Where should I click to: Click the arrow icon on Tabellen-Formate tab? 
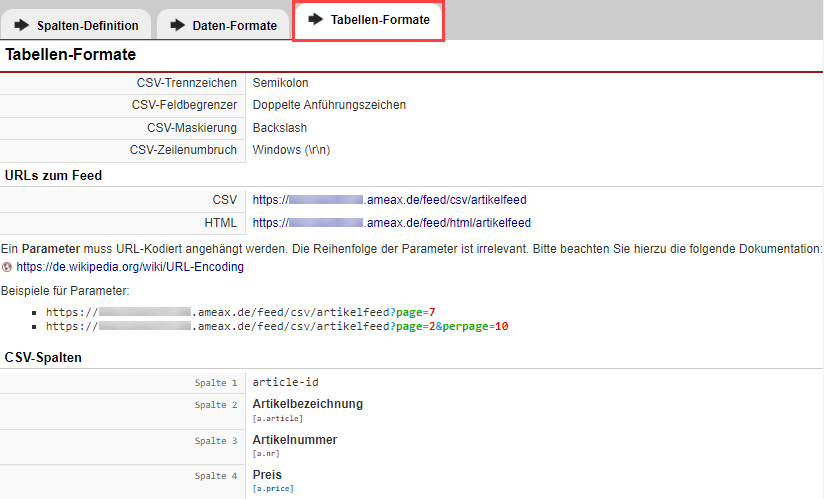[x=316, y=19]
